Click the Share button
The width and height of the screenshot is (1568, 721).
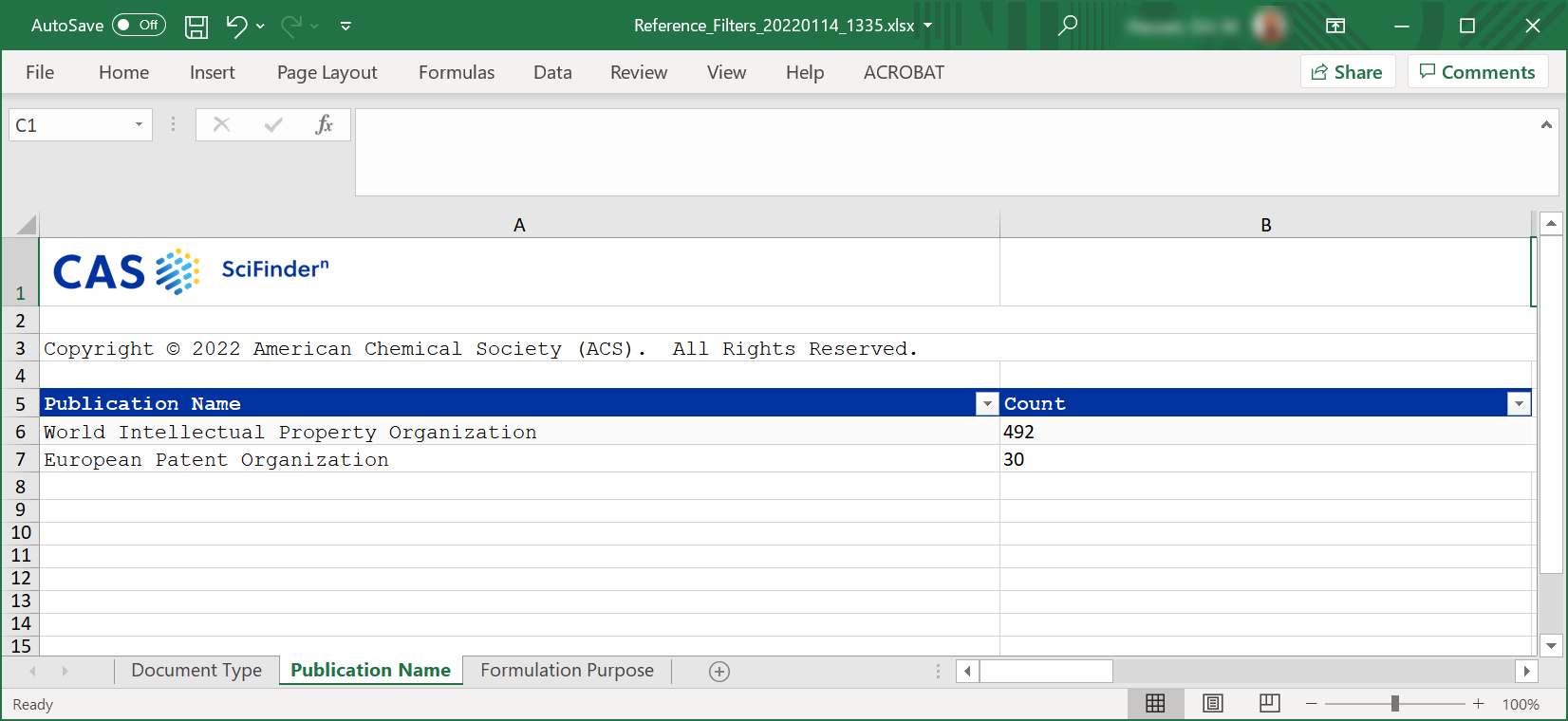click(1348, 72)
